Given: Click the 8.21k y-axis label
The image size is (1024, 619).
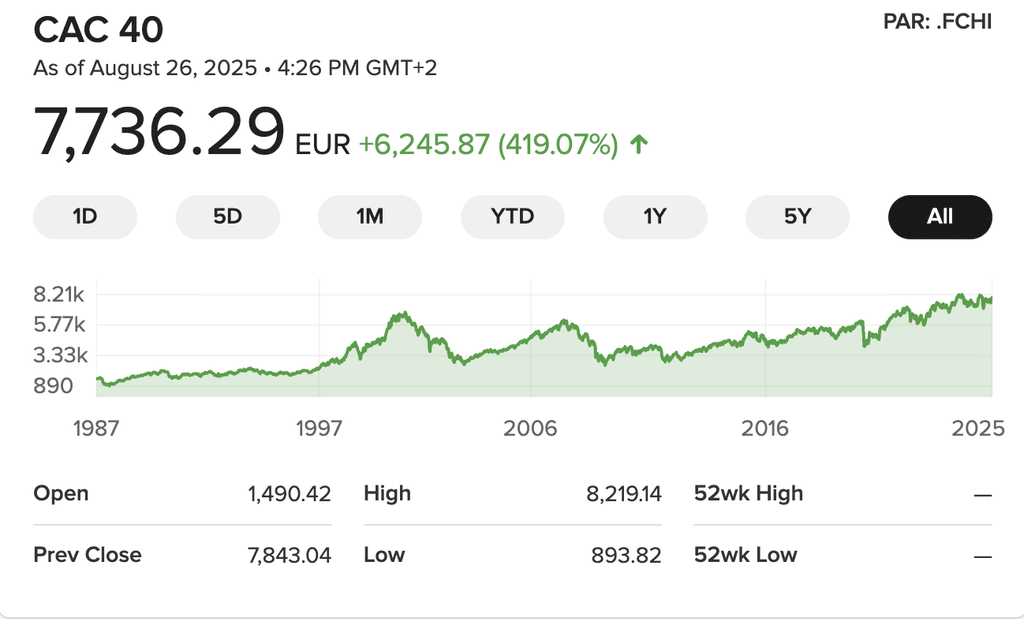Looking at the screenshot, I should tap(61, 294).
